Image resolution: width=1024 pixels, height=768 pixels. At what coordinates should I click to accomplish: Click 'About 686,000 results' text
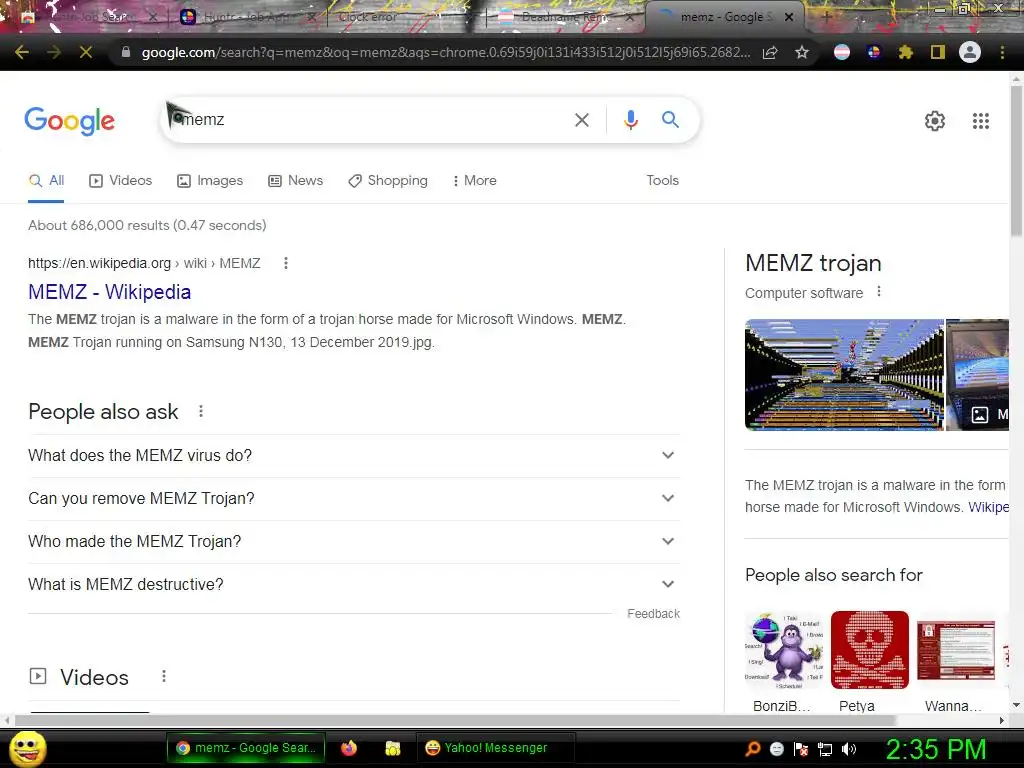tap(147, 225)
